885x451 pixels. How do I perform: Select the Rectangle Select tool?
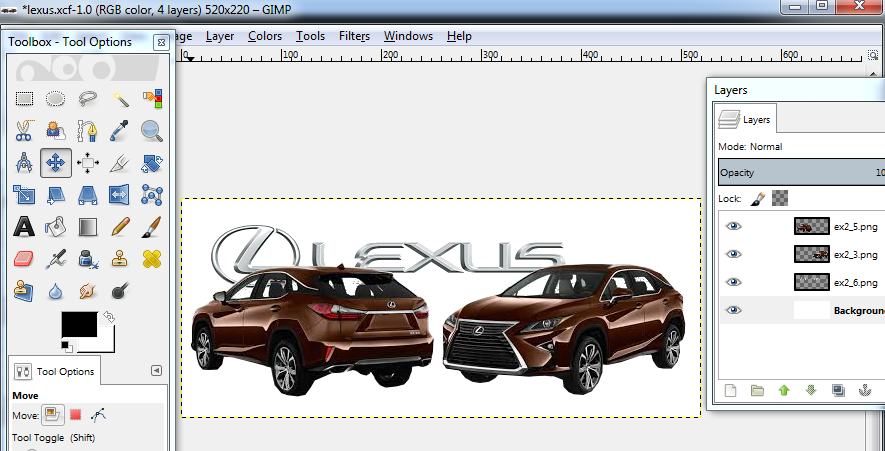(23, 99)
